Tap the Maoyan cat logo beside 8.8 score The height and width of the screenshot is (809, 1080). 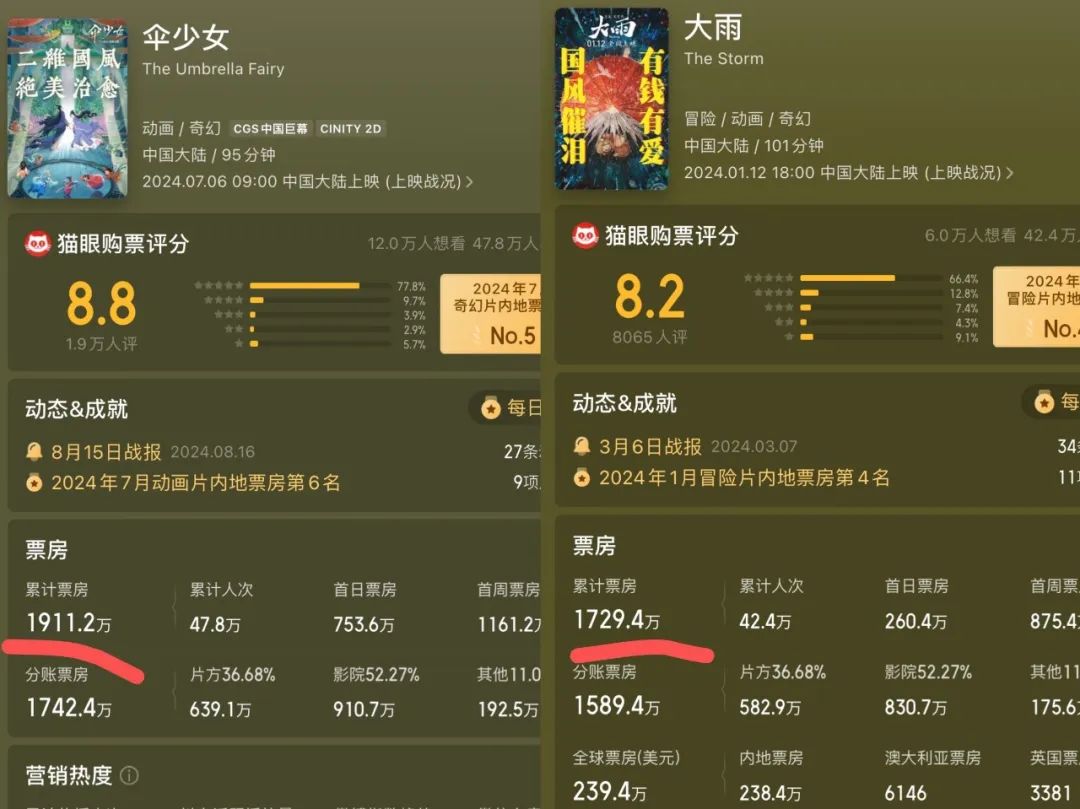tap(38, 244)
